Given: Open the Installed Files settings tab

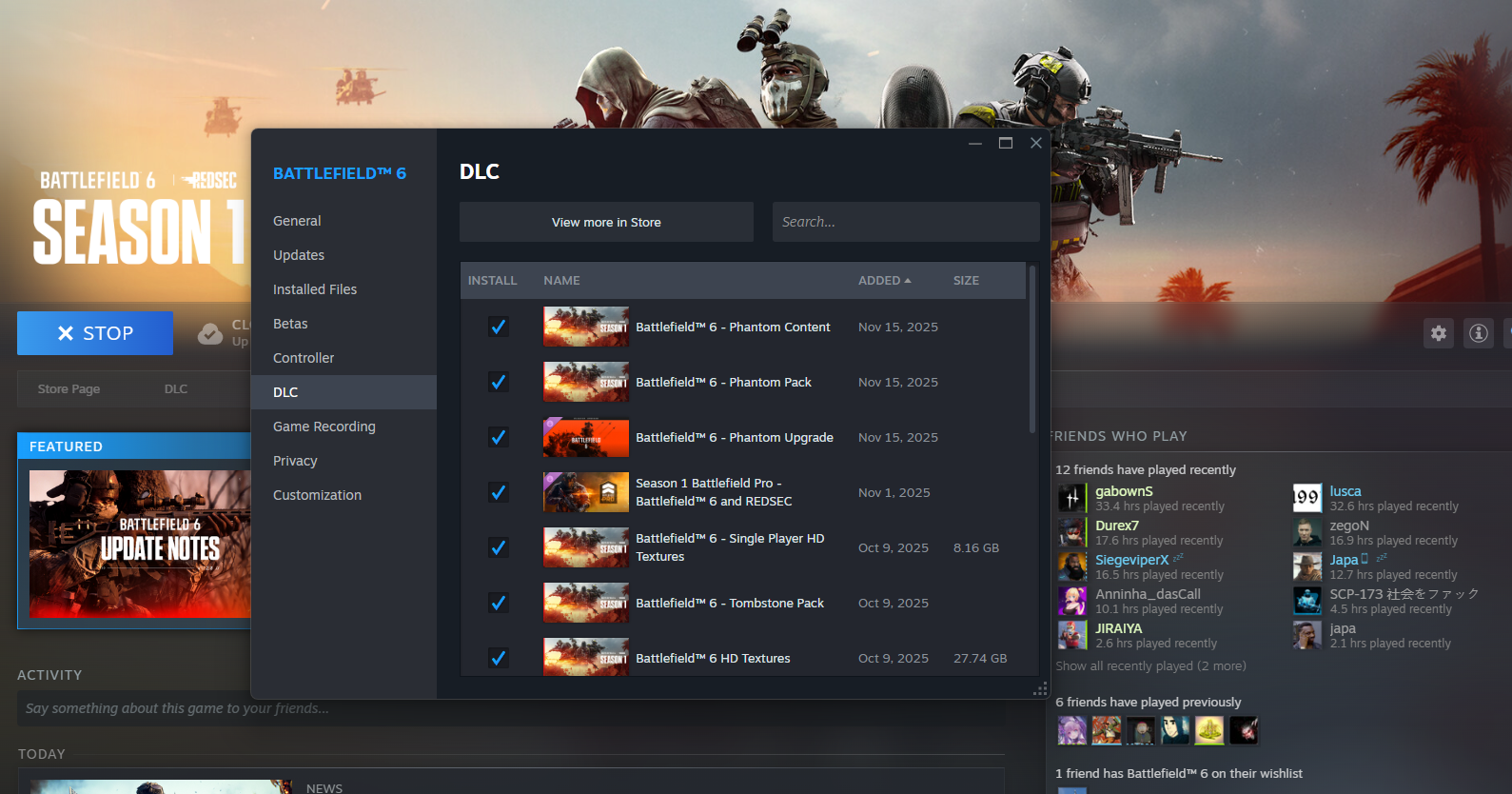Looking at the screenshot, I should tap(315, 289).
